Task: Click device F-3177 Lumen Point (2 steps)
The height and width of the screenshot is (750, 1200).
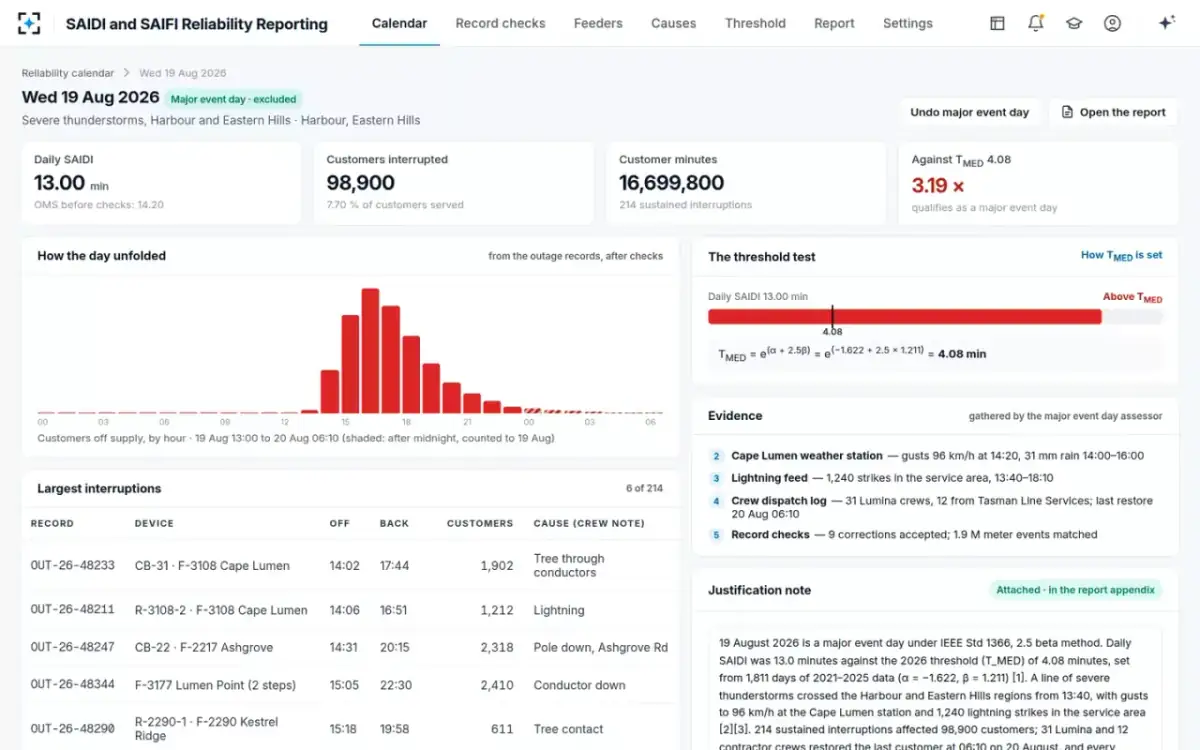Action: (x=215, y=685)
